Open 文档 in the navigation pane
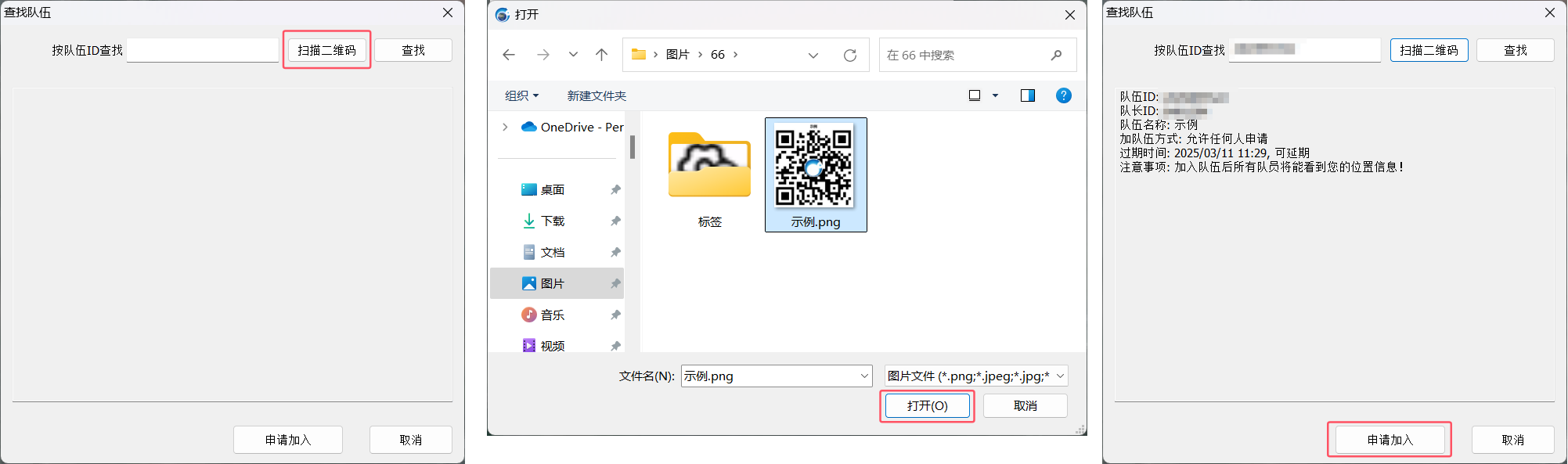This screenshot has width=1568, height=464. pos(553,252)
